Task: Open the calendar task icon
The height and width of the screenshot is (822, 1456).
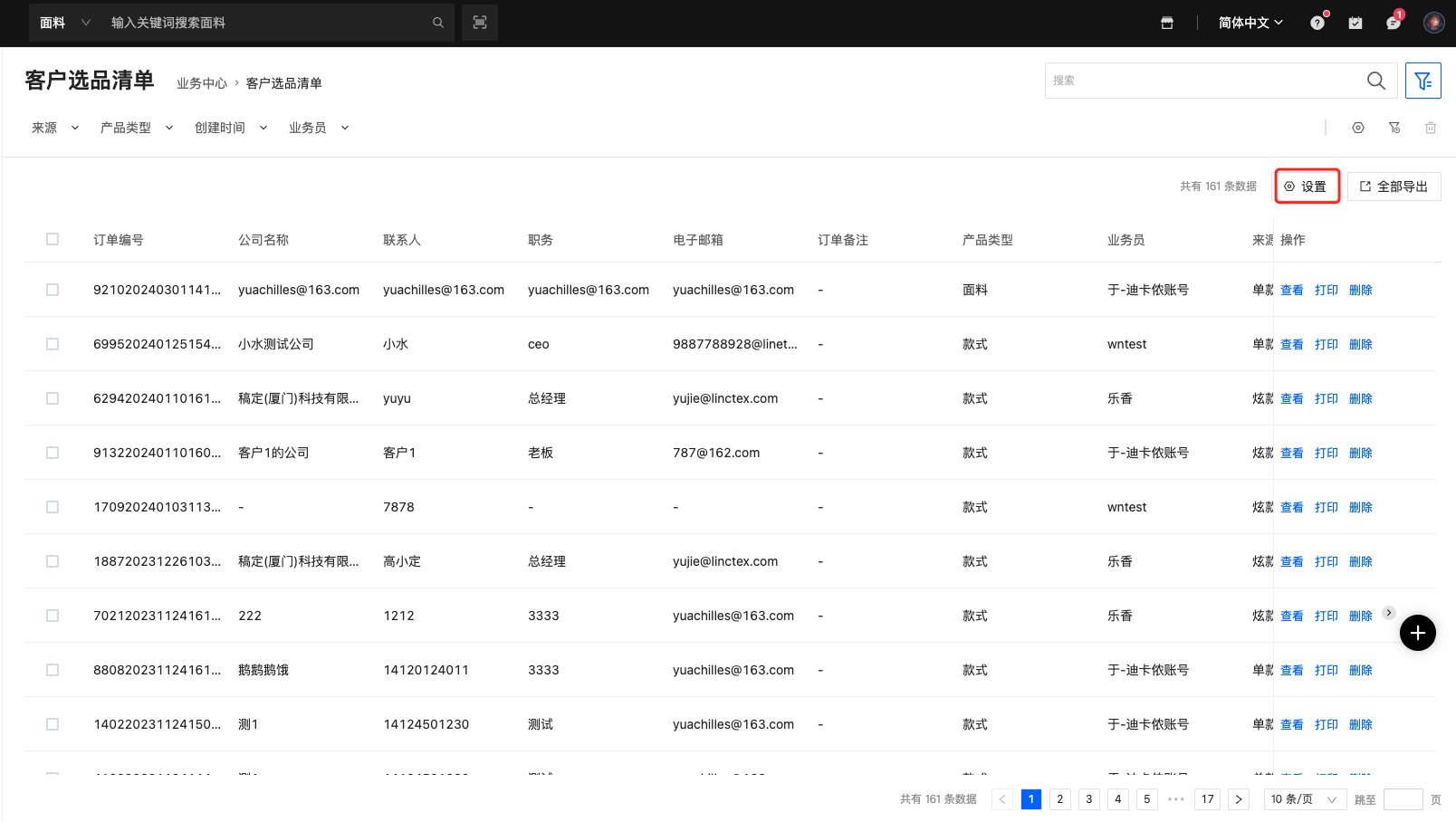Action: 1355,23
